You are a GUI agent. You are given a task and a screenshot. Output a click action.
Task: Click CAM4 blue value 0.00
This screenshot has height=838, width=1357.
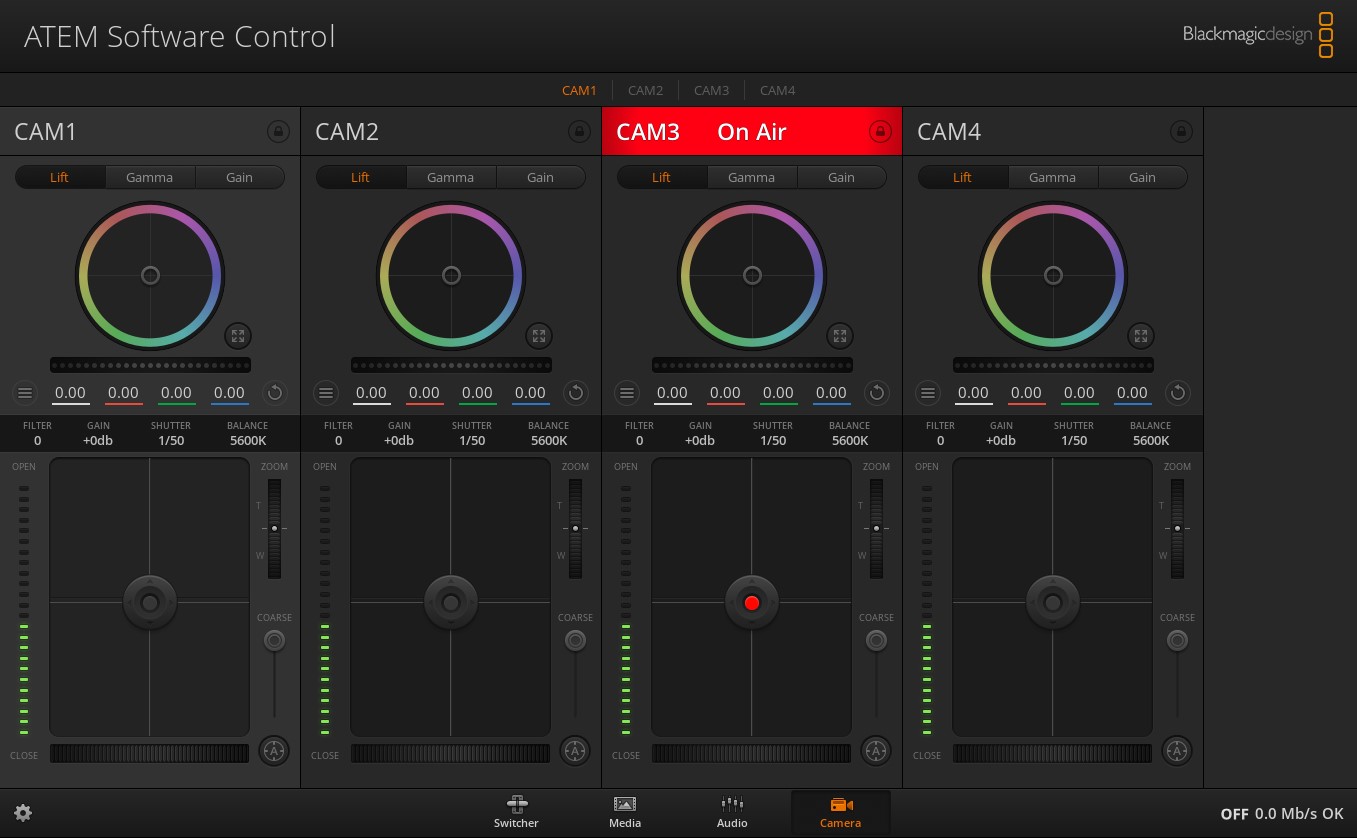pyautogui.click(x=1132, y=394)
